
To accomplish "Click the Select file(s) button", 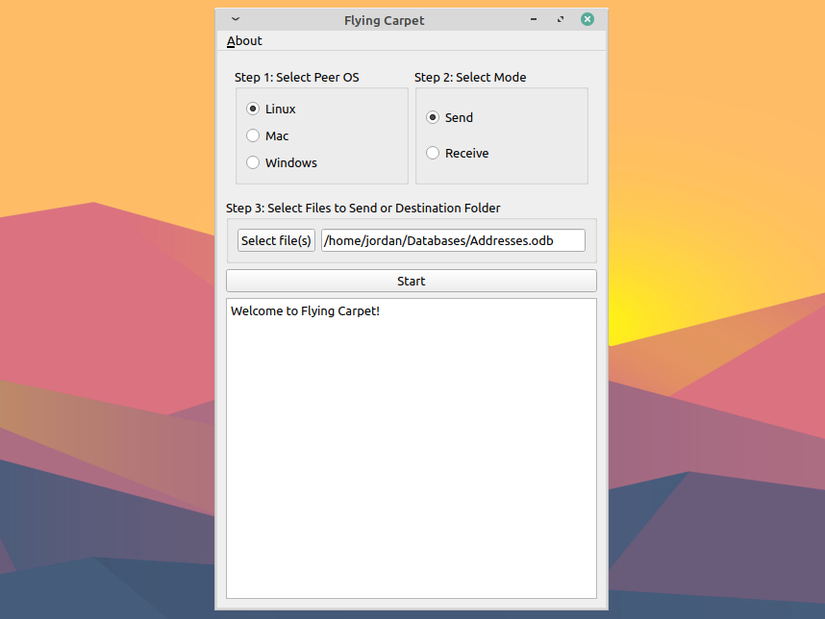I will pos(276,241).
